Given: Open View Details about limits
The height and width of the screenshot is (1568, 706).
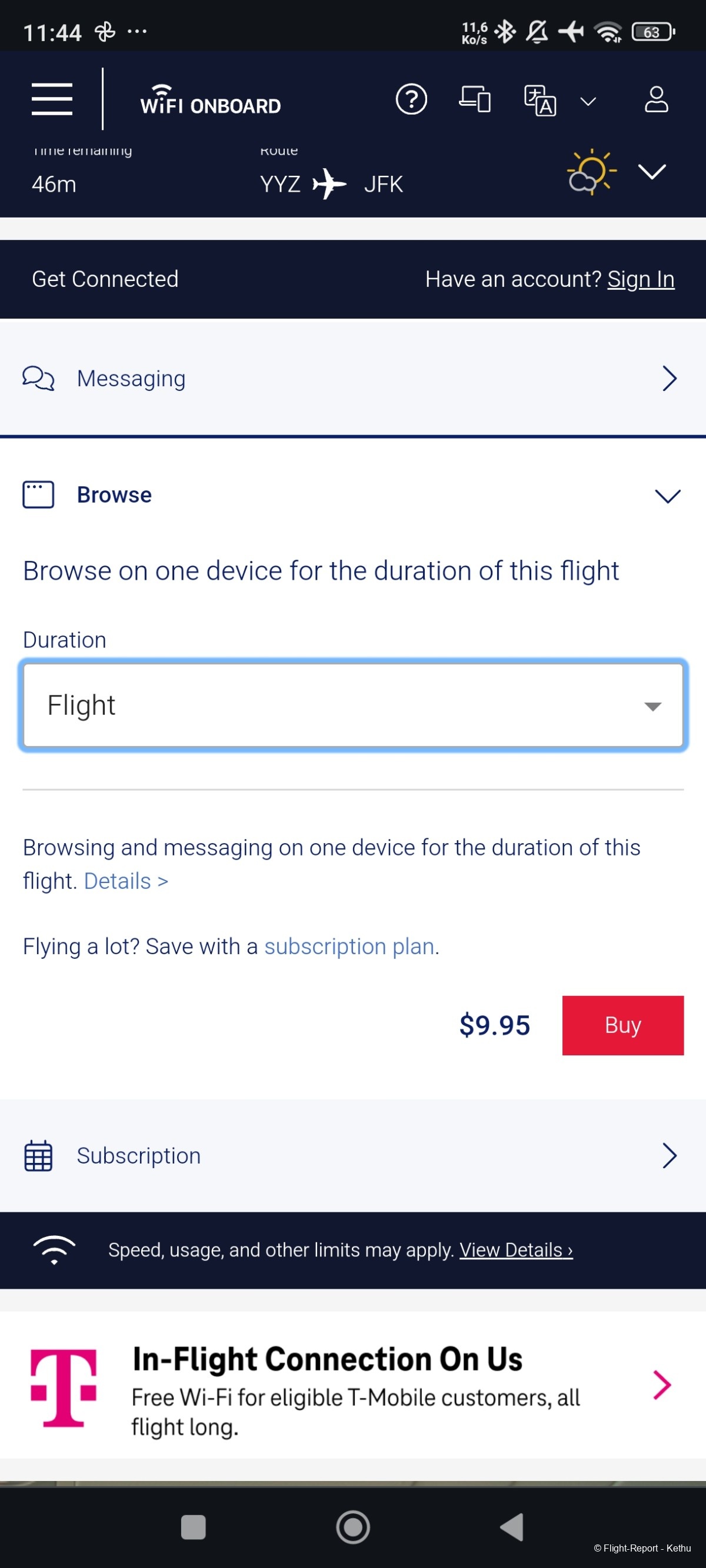Looking at the screenshot, I should tap(516, 1250).
